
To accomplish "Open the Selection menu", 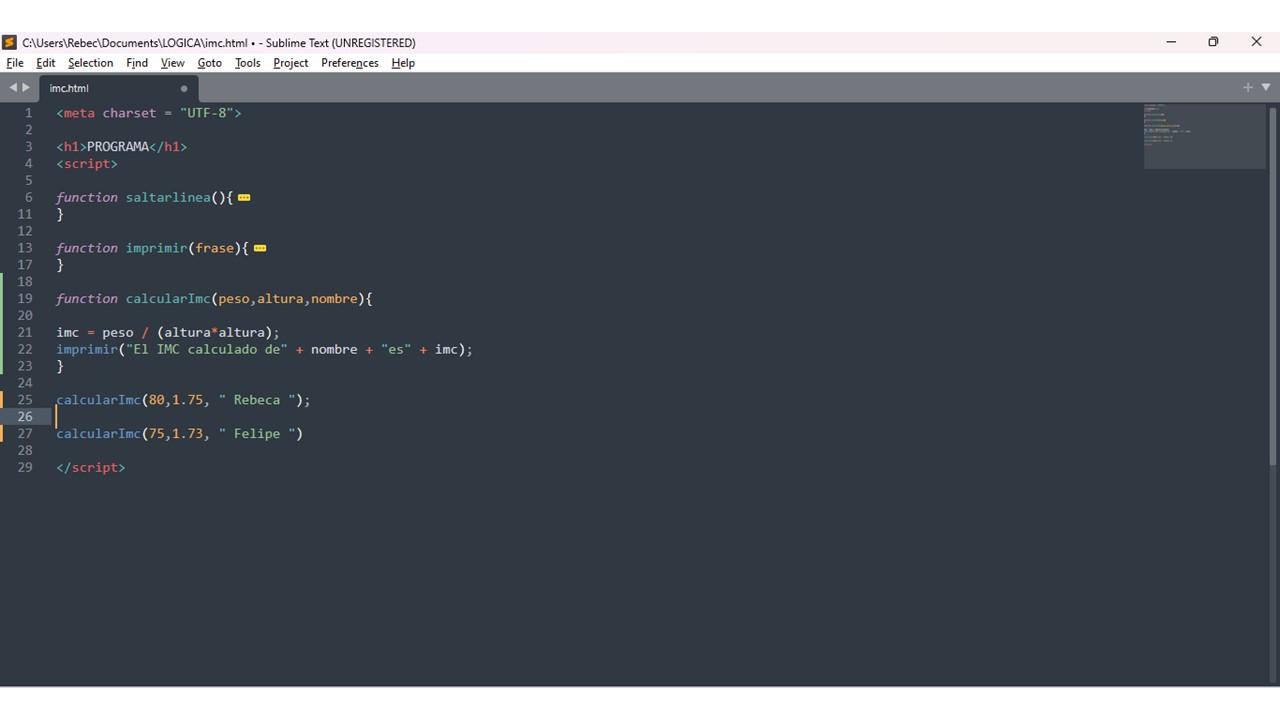I will (x=91, y=63).
